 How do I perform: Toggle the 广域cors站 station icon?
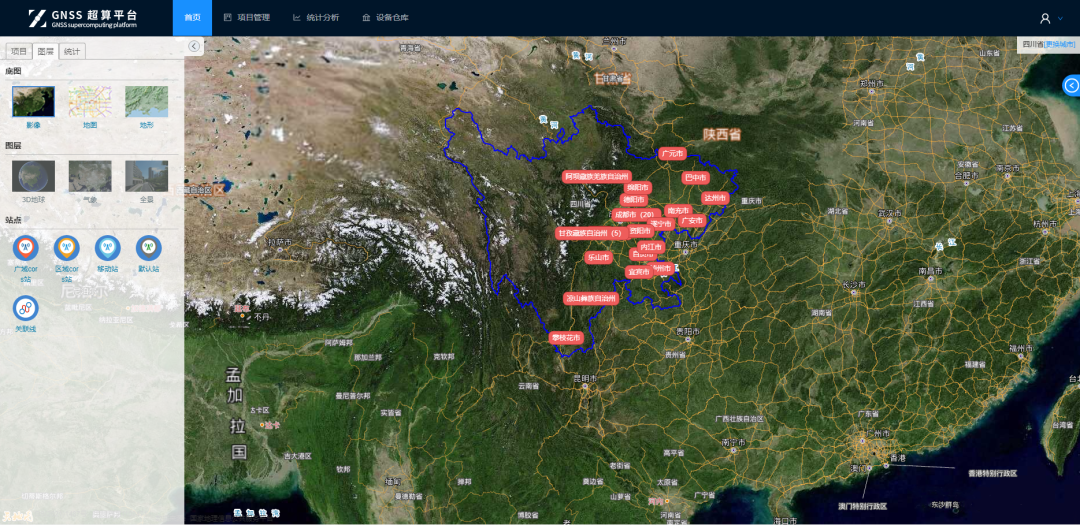(25, 248)
